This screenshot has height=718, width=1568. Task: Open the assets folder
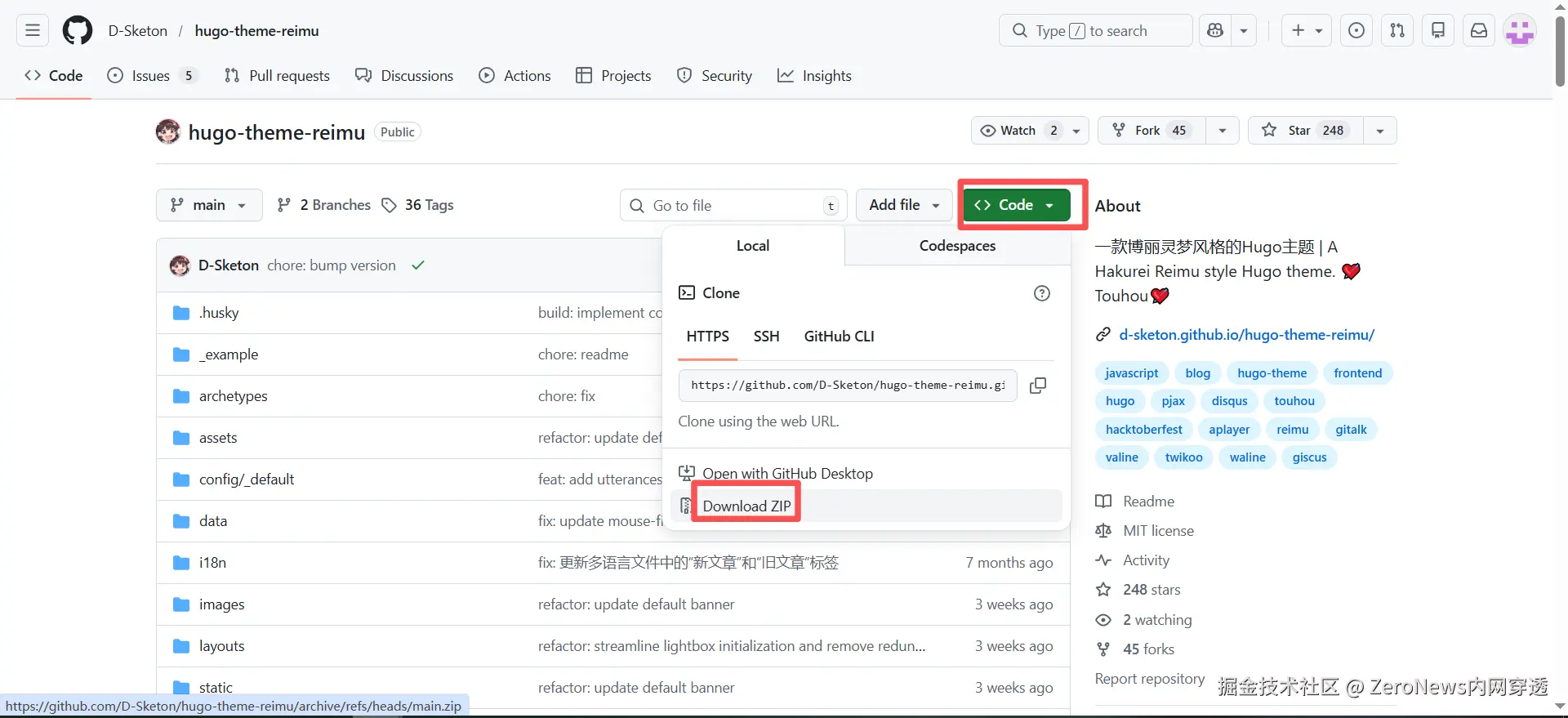click(218, 438)
